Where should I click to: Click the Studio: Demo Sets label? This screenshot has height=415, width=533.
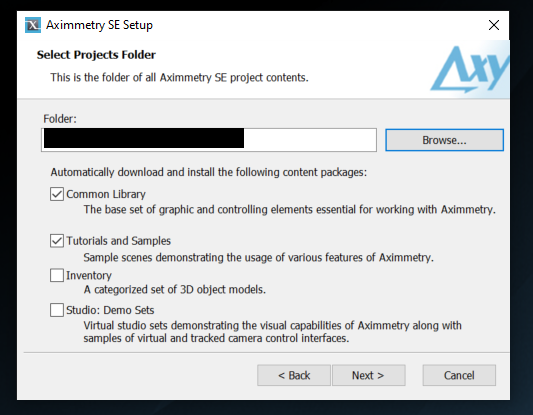110,310
